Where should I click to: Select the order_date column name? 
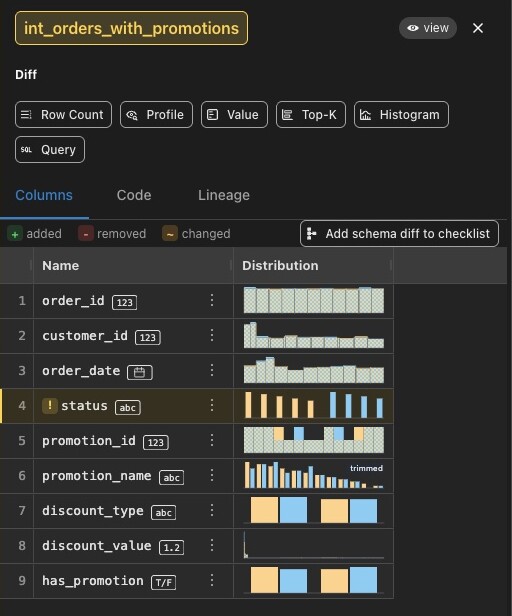tap(81, 370)
